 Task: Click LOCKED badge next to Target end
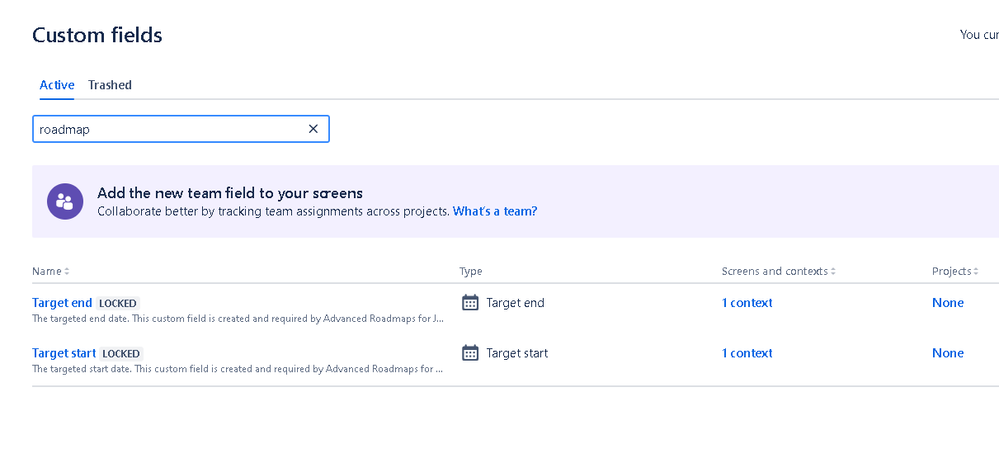pyautogui.click(x=118, y=303)
